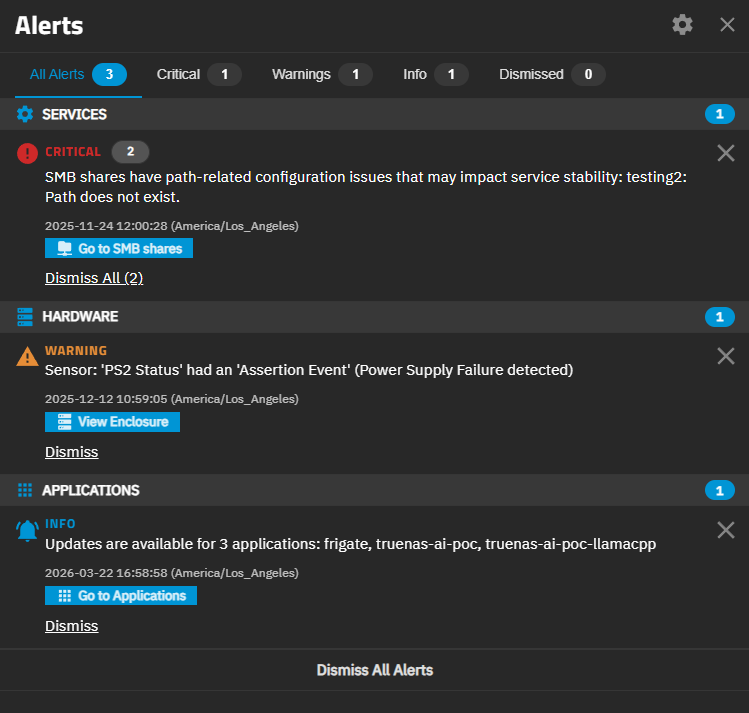The width and height of the screenshot is (749, 713).
Task: Collapse the APPLICATIONS section header
Action: (374, 490)
